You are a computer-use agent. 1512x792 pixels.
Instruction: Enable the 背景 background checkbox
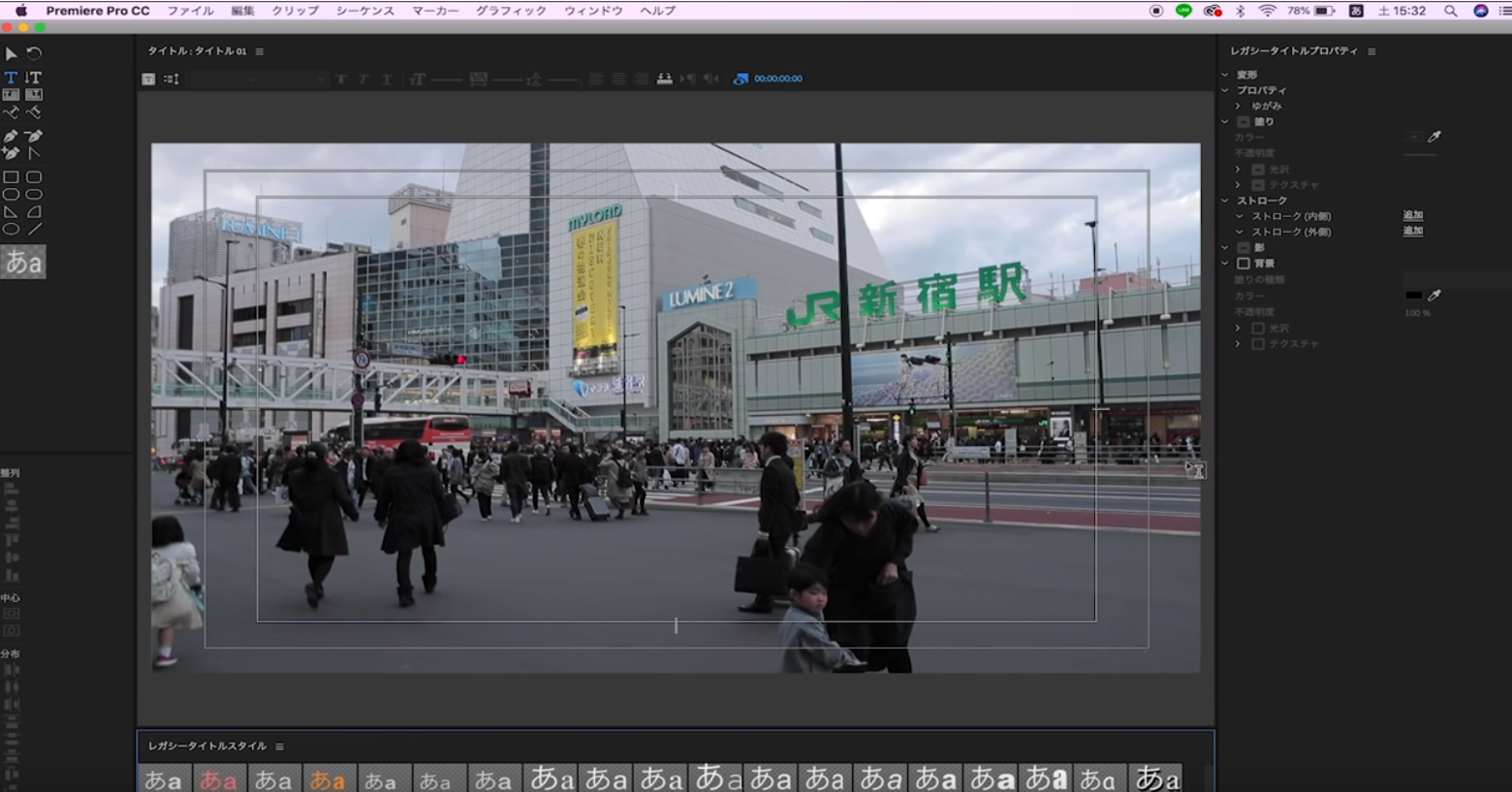[1244, 264]
